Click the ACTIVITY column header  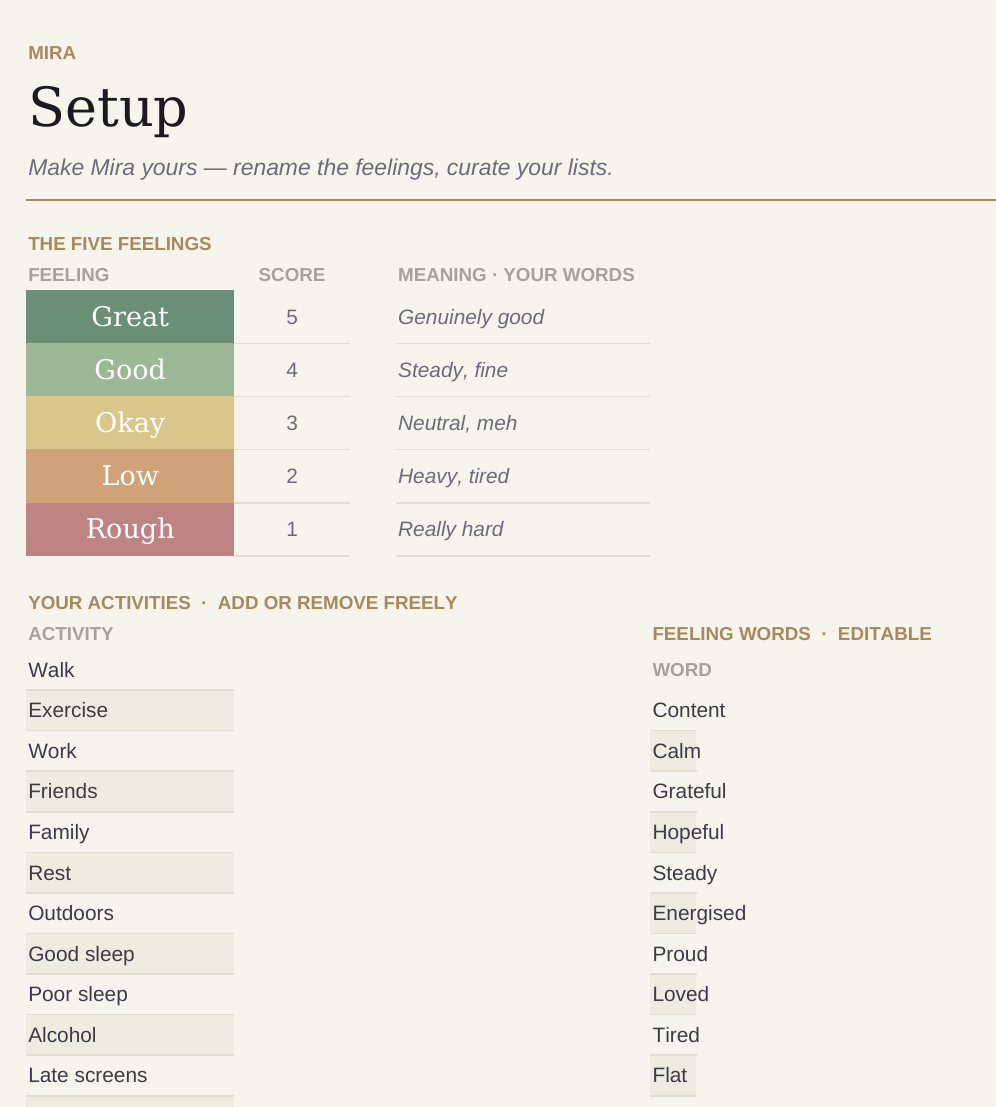(x=71, y=634)
